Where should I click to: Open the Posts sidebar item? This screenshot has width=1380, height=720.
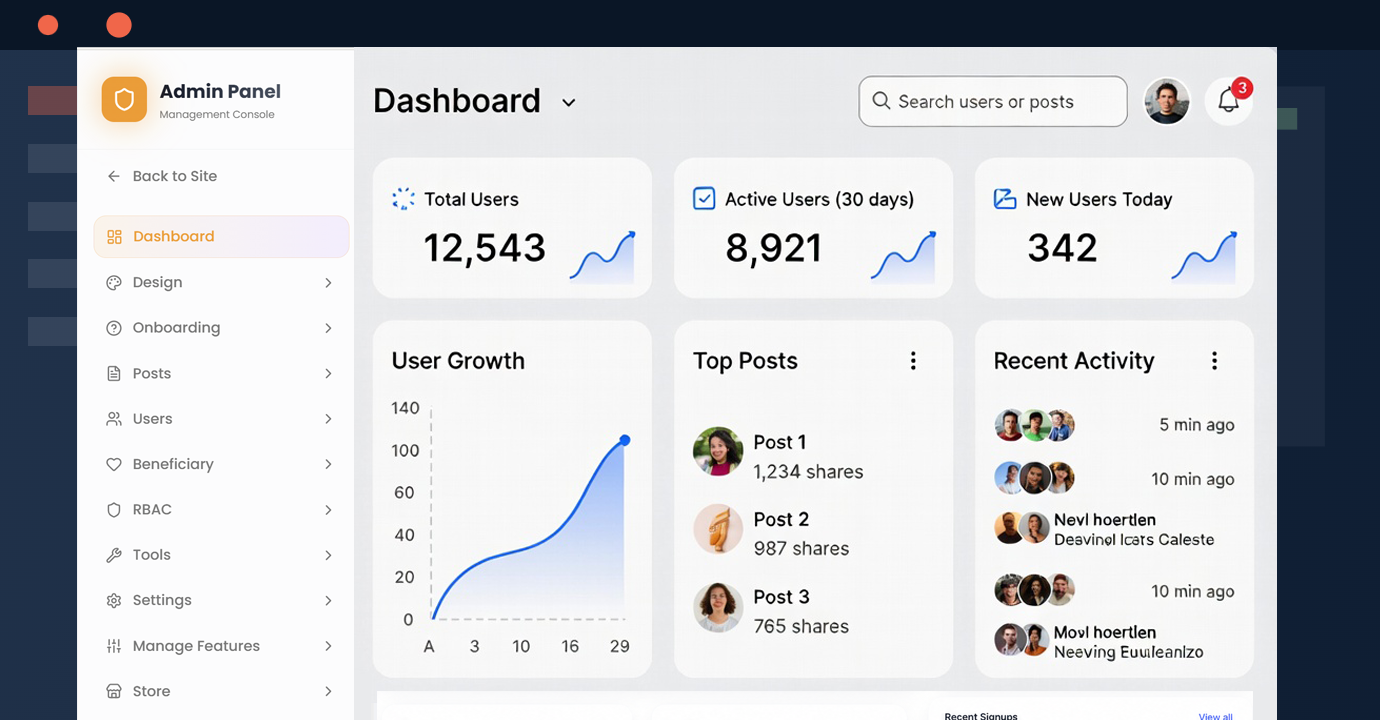coord(221,374)
